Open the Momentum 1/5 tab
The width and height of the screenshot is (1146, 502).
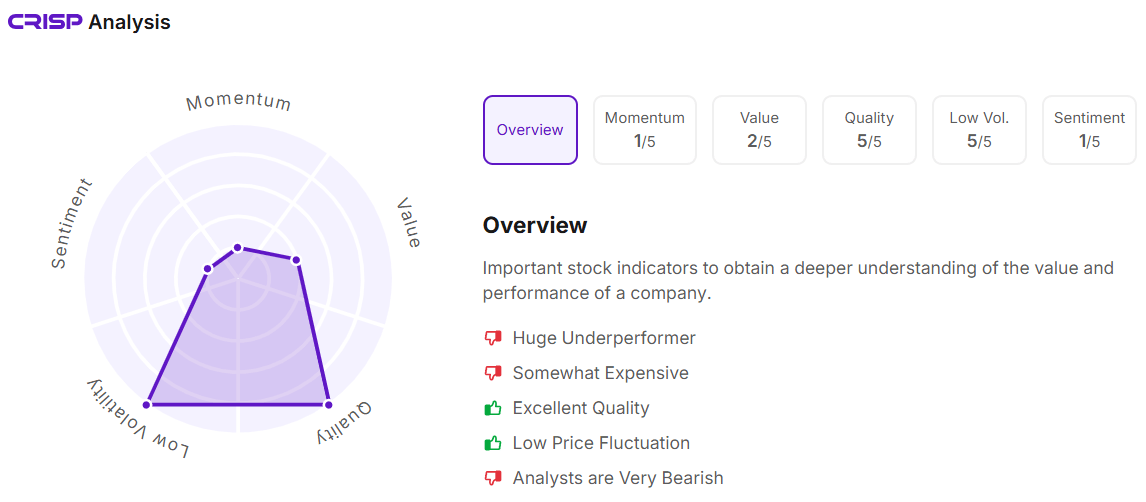click(x=645, y=130)
